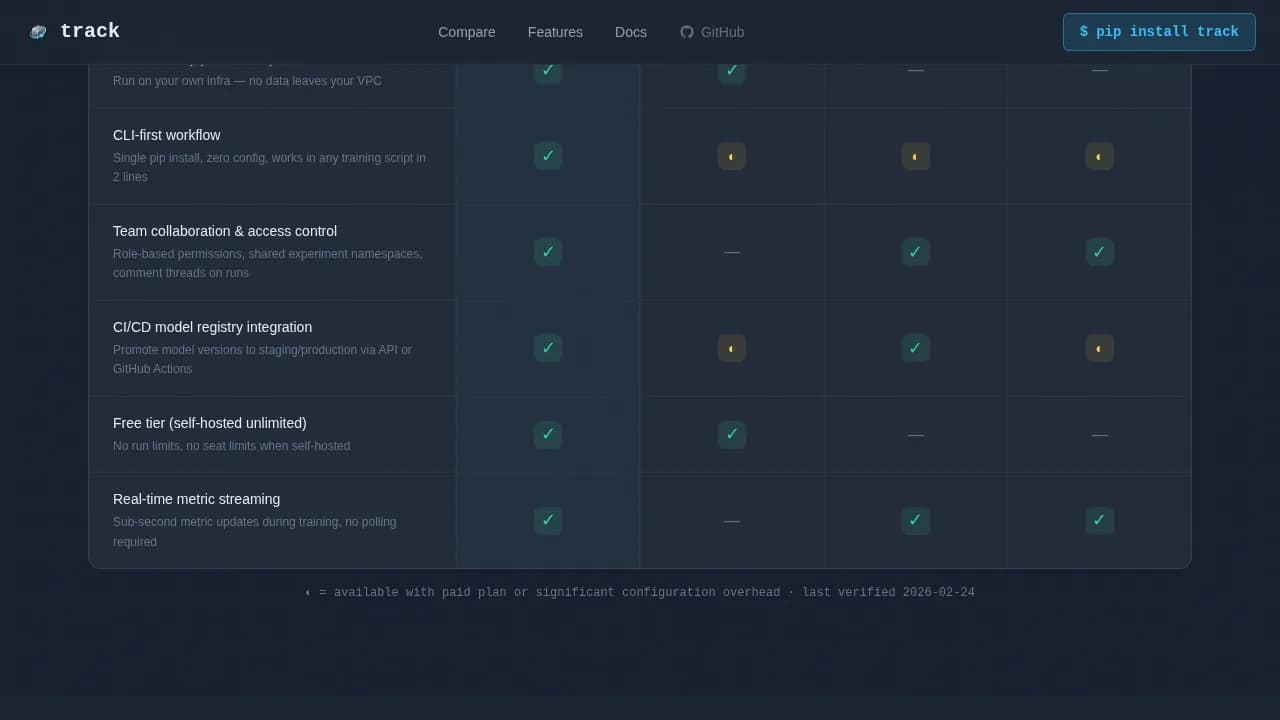Click the diamond icon in the CLI-first workflow row, last column
The image size is (1280, 720).
click(x=1099, y=156)
